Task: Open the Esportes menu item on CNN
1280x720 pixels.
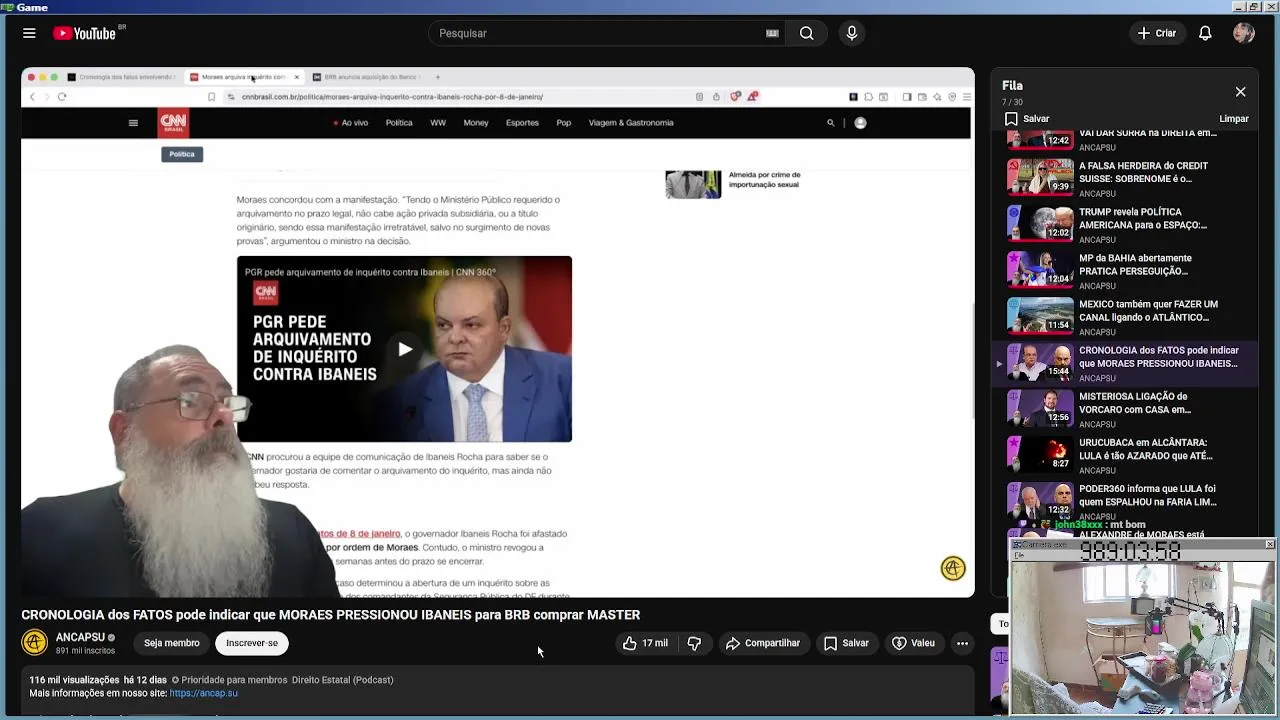Action: click(x=522, y=123)
